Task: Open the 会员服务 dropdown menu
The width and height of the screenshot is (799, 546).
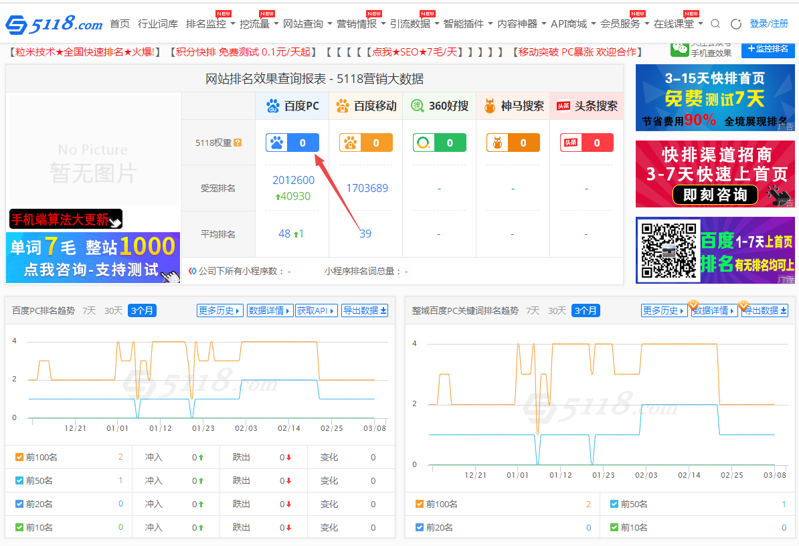Action: point(623,24)
